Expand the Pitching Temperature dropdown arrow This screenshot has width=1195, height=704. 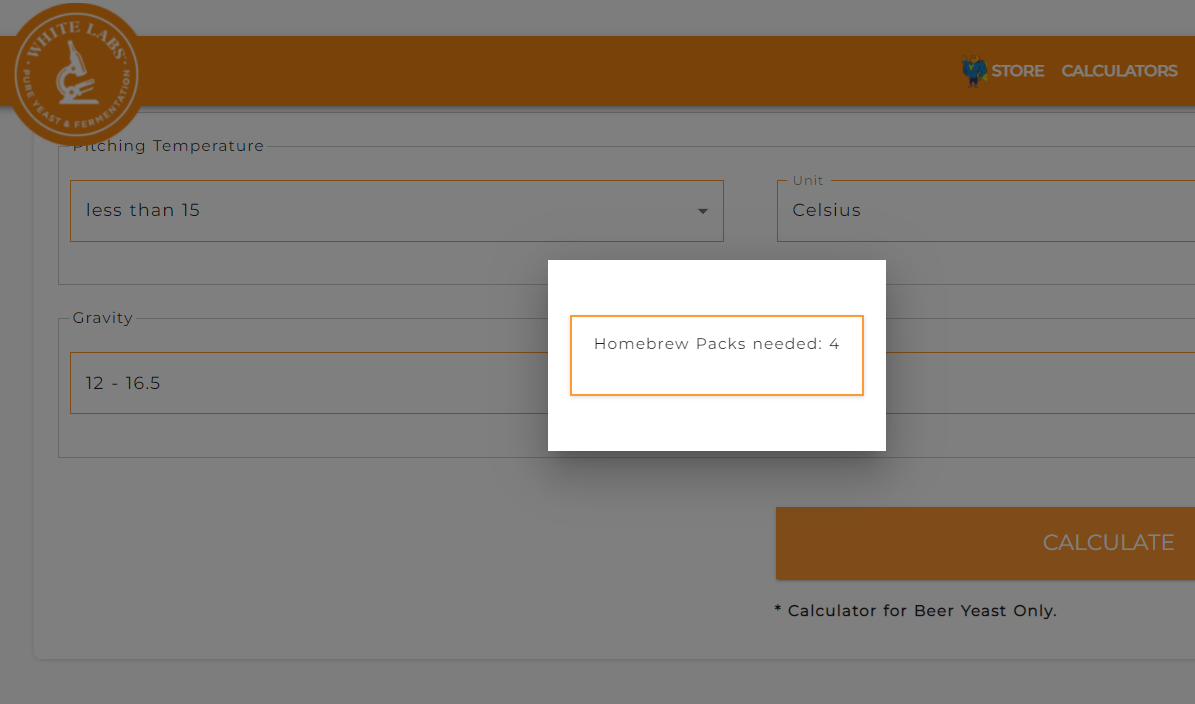pyautogui.click(x=702, y=211)
